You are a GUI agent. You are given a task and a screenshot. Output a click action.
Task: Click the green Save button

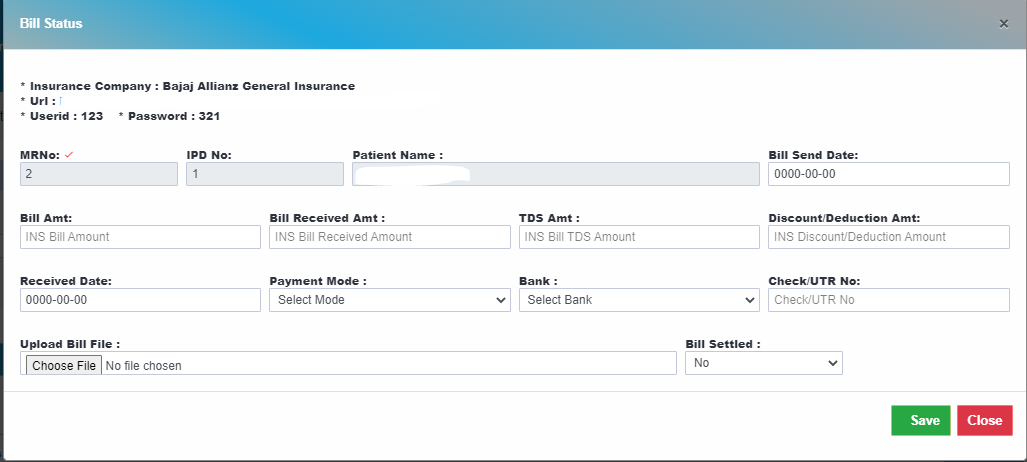click(x=920, y=420)
